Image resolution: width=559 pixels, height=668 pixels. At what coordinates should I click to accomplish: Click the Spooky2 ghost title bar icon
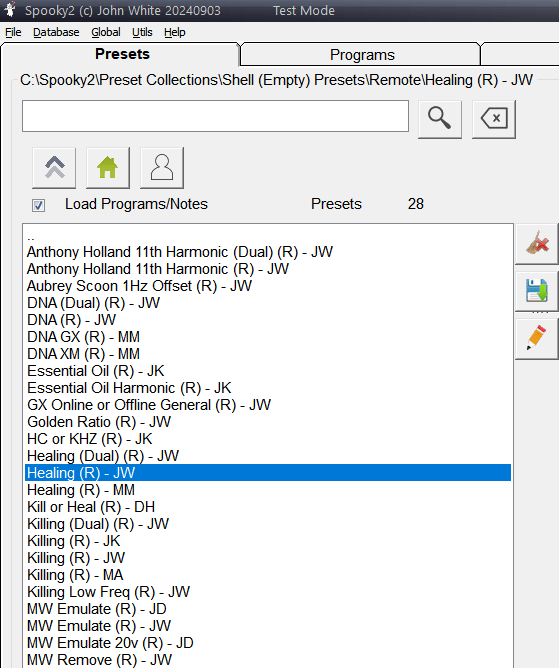tap(9, 10)
